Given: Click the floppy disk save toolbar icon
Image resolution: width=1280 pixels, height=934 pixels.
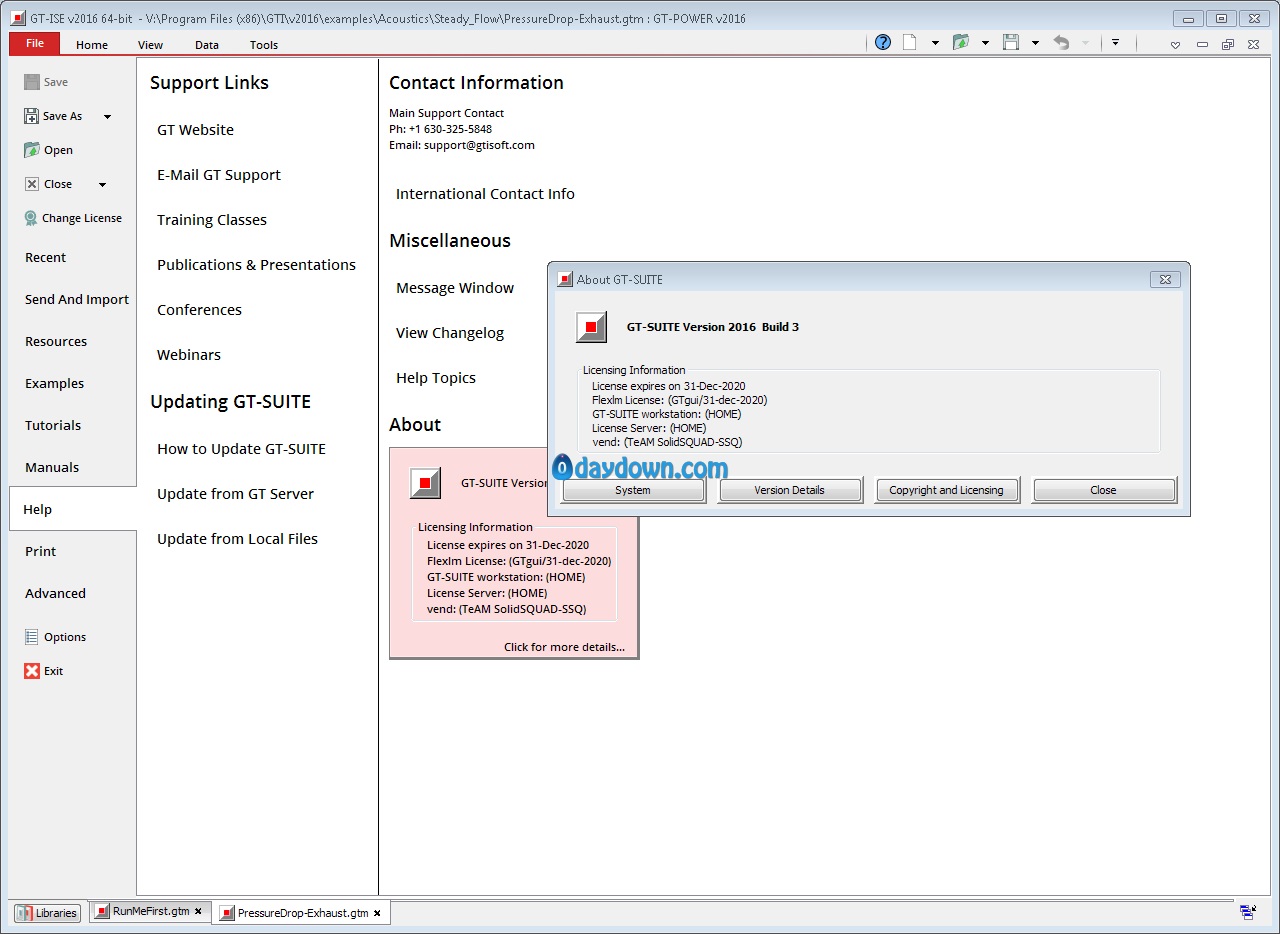Looking at the screenshot, I should click(1011, 42).
